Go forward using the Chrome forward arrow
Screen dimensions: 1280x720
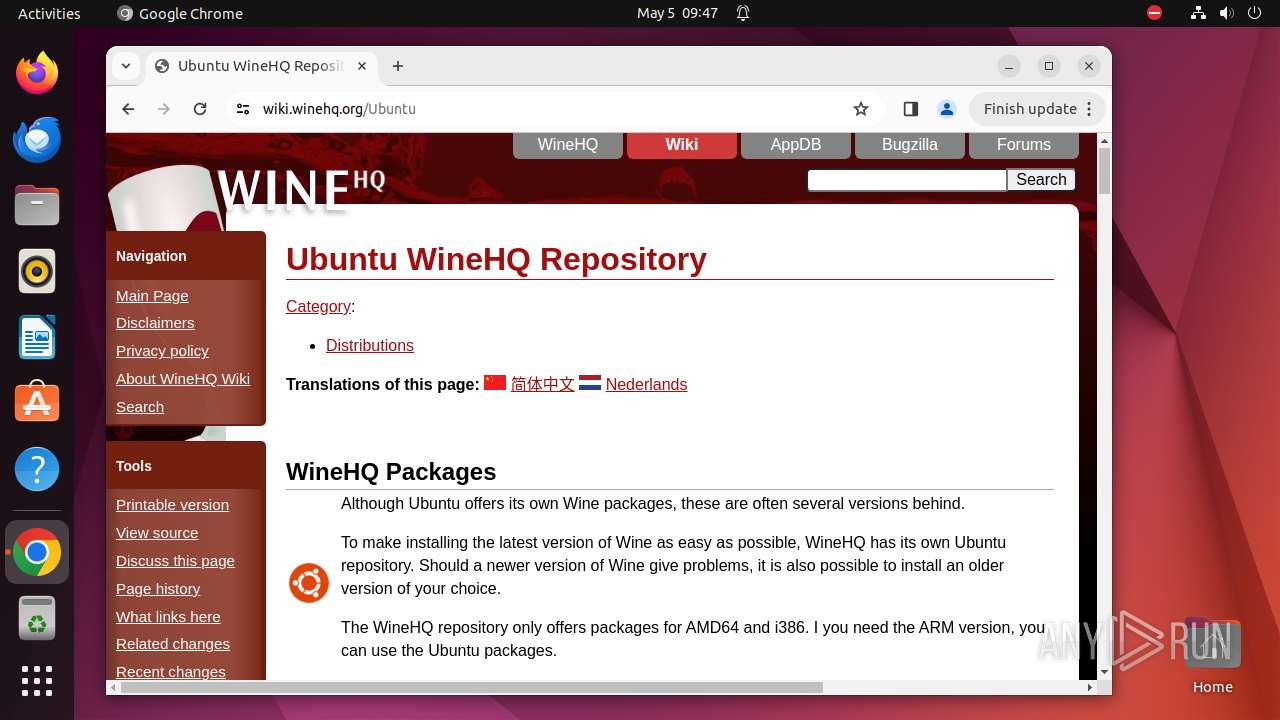tap(164, 109)
